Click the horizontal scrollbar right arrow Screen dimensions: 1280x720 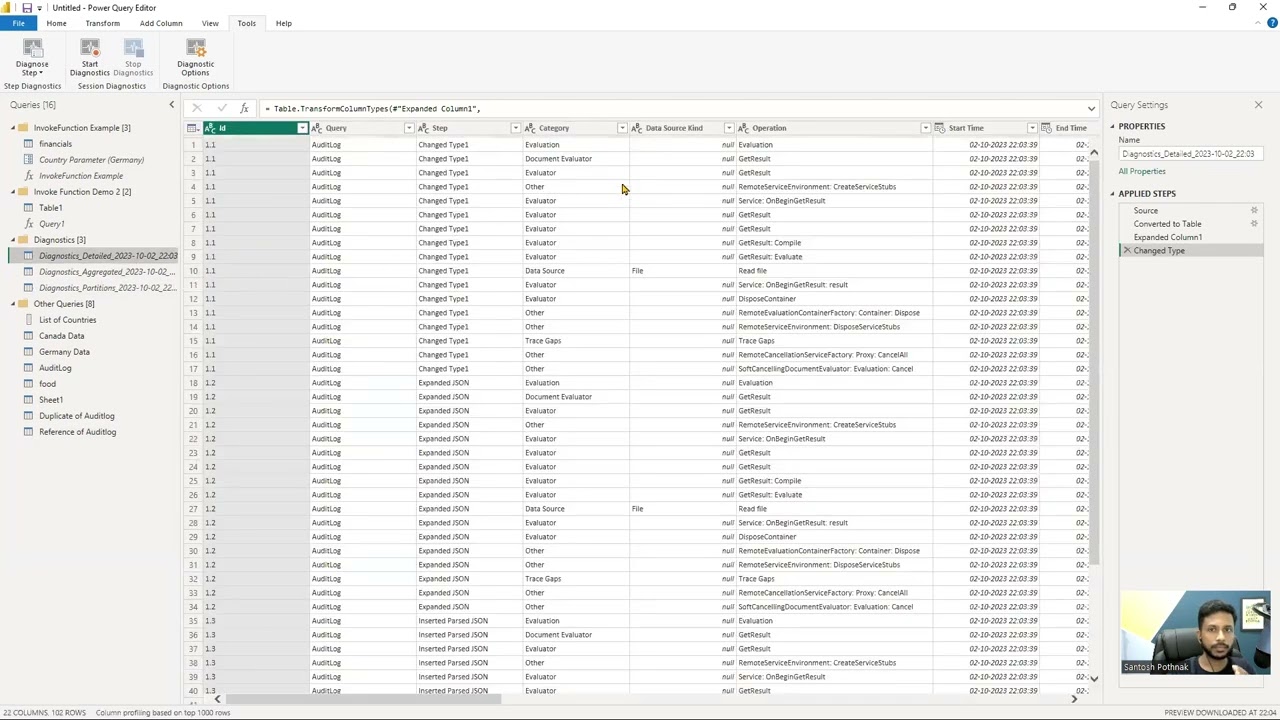[x=1074, y=699]
